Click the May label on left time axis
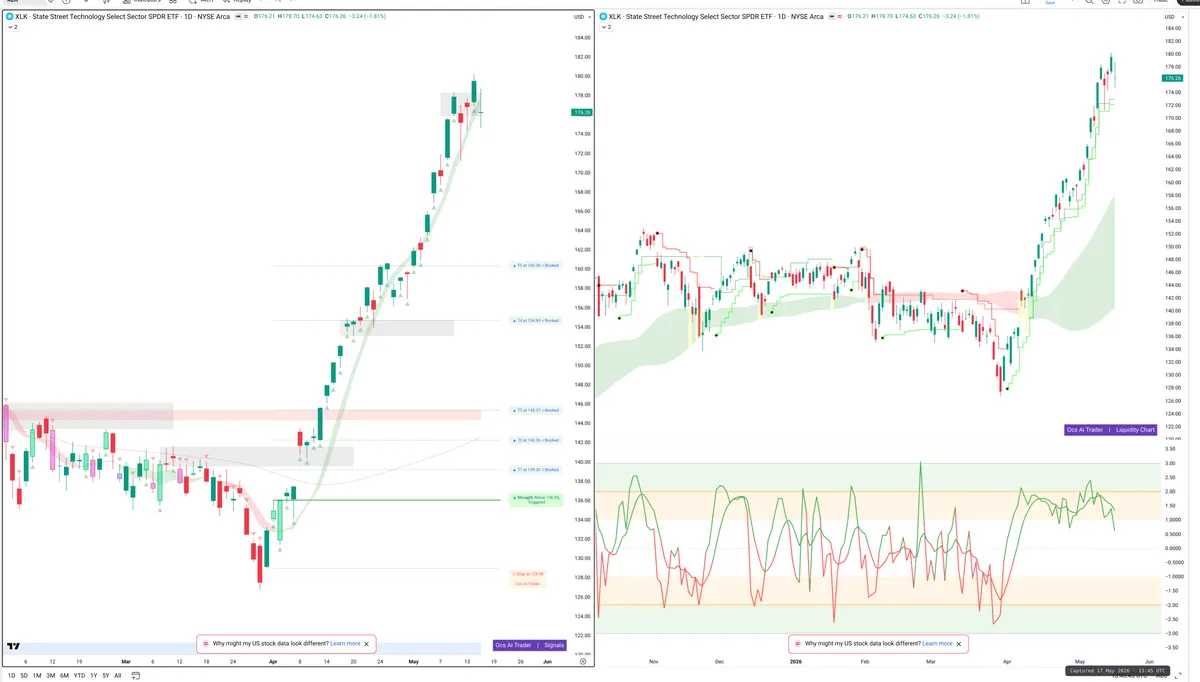 [x=413, y=662]
